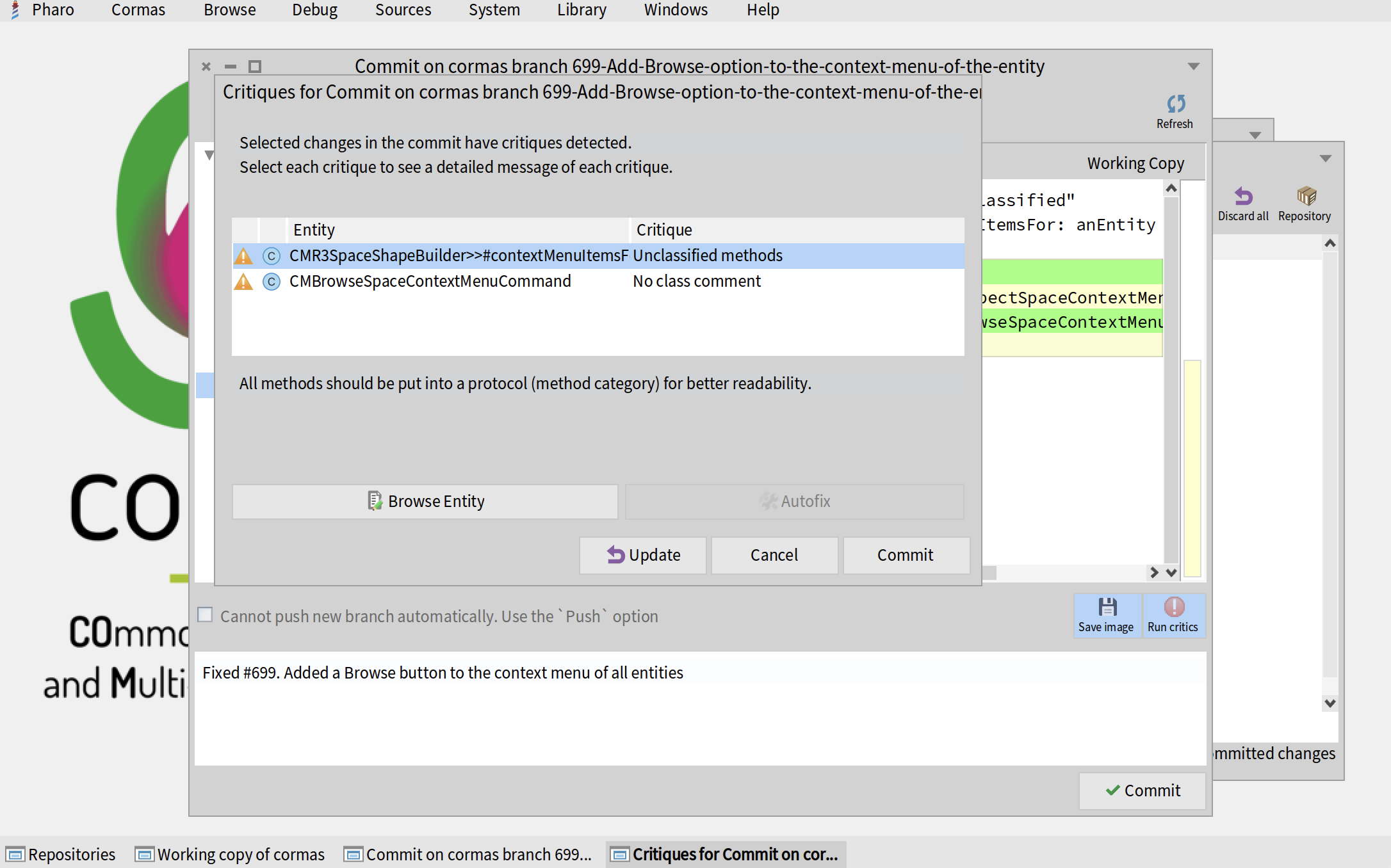Switch to Repositories window in taskbar
Viewport: 1391px width, 868px height.
(x=61, y=855)
